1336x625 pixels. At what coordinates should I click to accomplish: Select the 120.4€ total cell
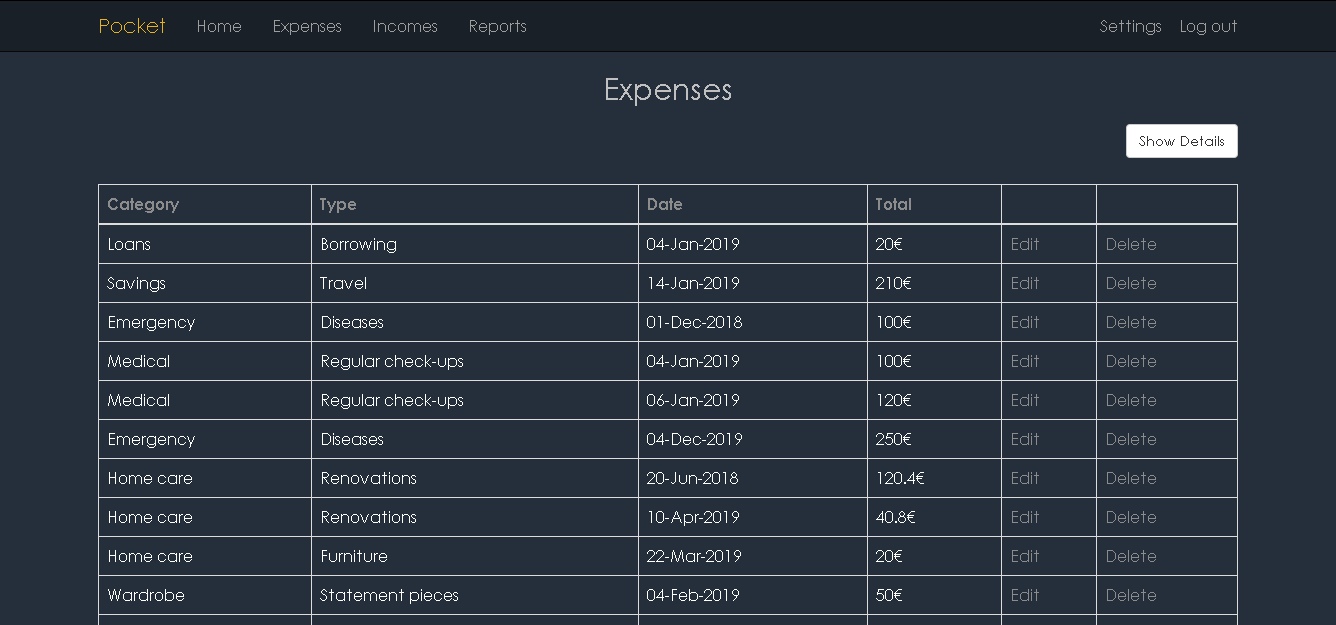(934, 478)
